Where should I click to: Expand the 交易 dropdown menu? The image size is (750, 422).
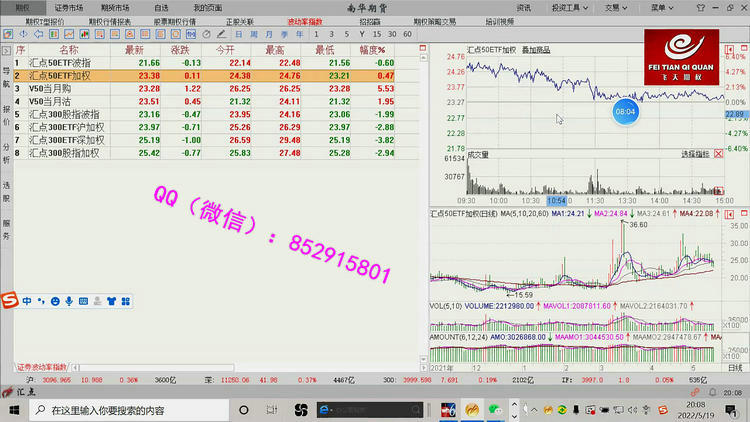pos(613,6)
